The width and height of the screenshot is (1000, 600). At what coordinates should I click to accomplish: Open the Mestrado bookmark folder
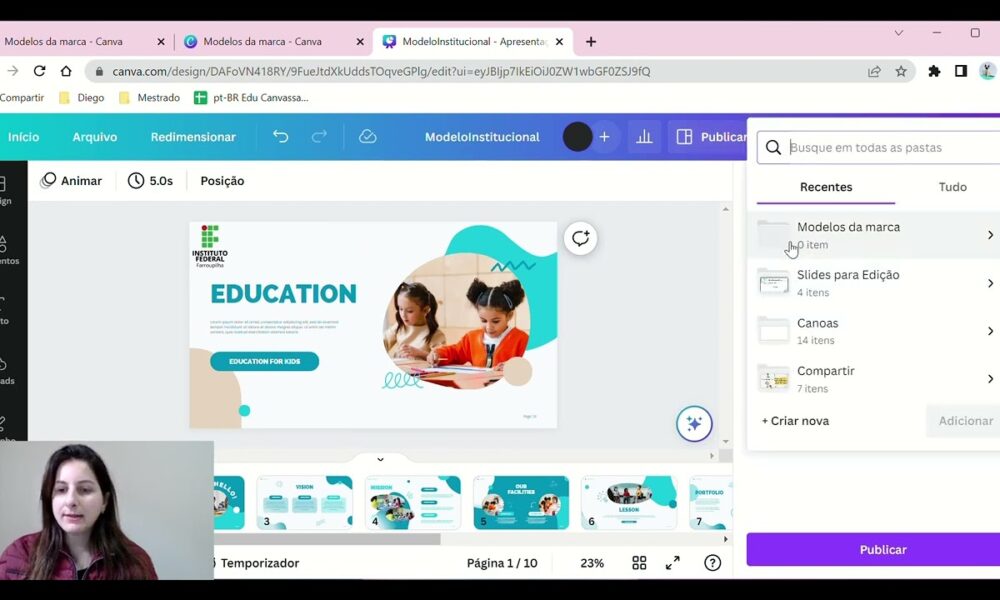149,98
